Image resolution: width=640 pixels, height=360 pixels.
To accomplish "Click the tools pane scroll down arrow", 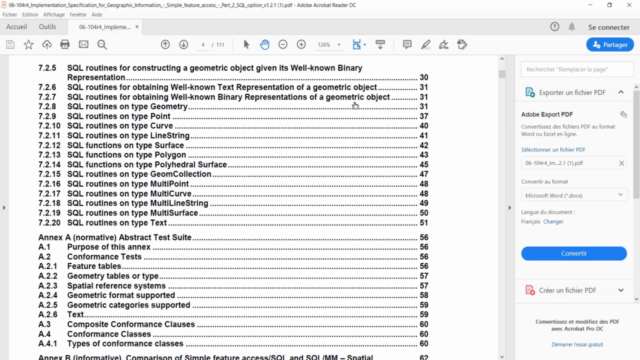I will (636, 299).
